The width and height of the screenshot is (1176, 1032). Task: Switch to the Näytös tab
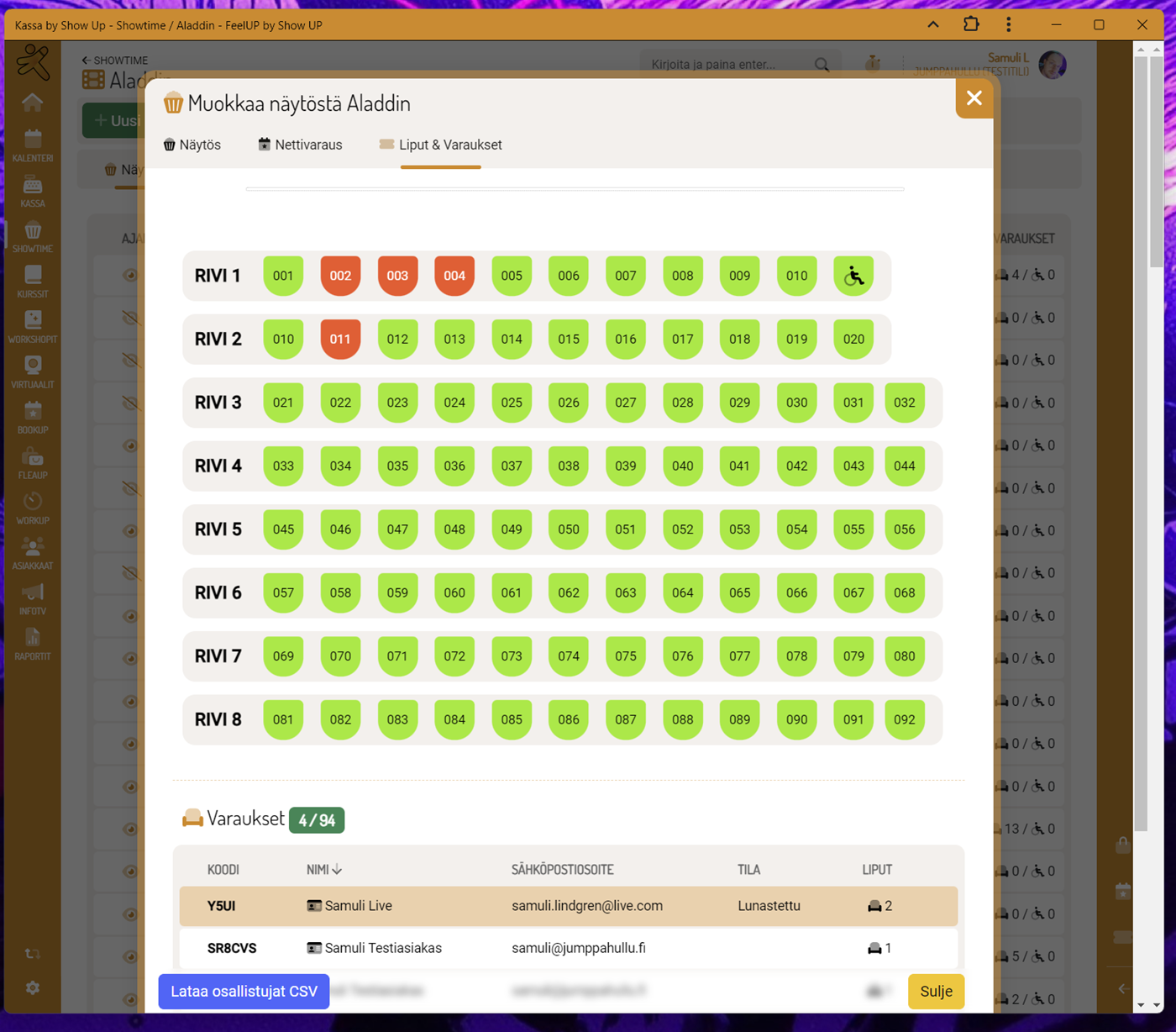tap(192, 145)
